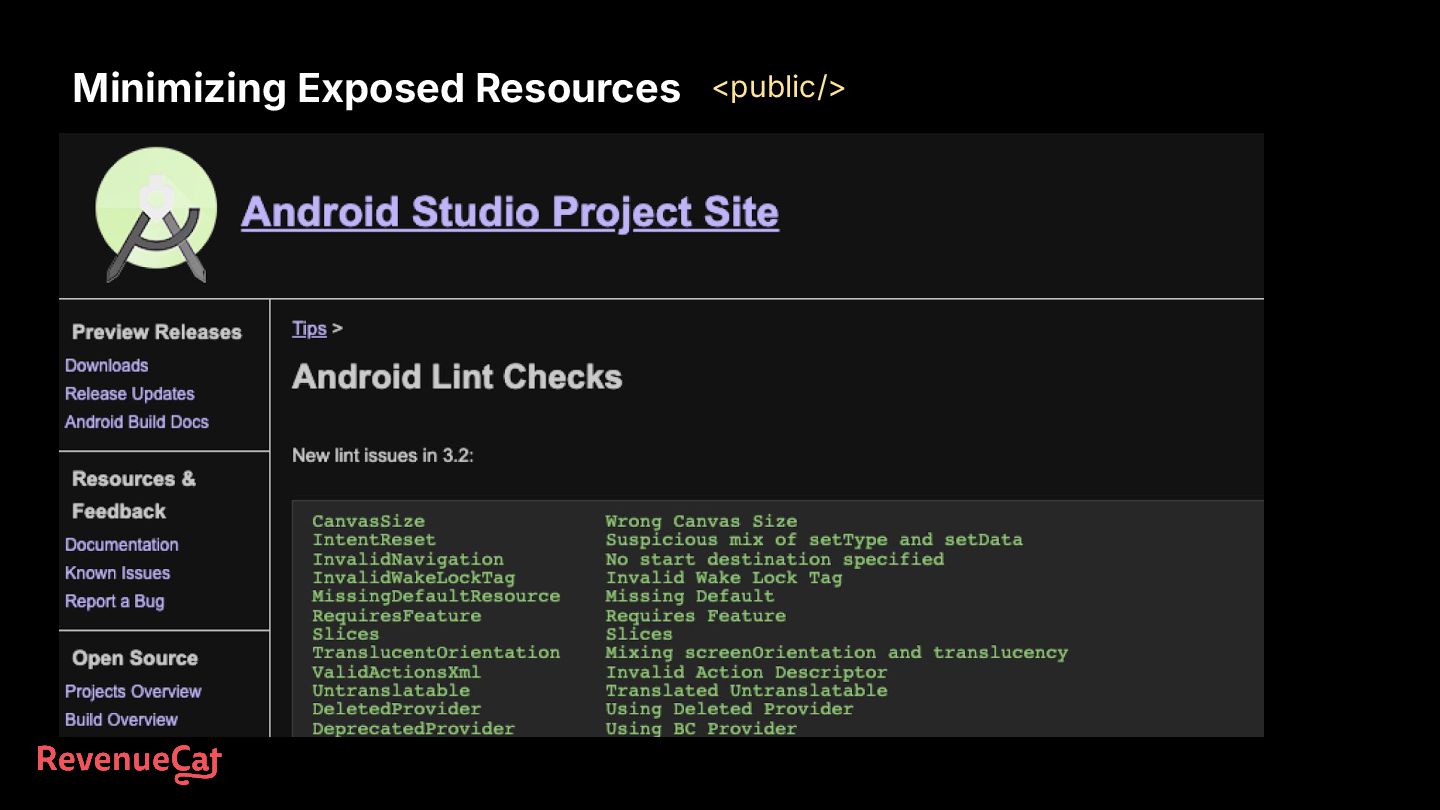Screen dimensions: 1440x810
Task: Click the 'Requires Feature' description
Action: pyautogui.click(x=696, y=616)
